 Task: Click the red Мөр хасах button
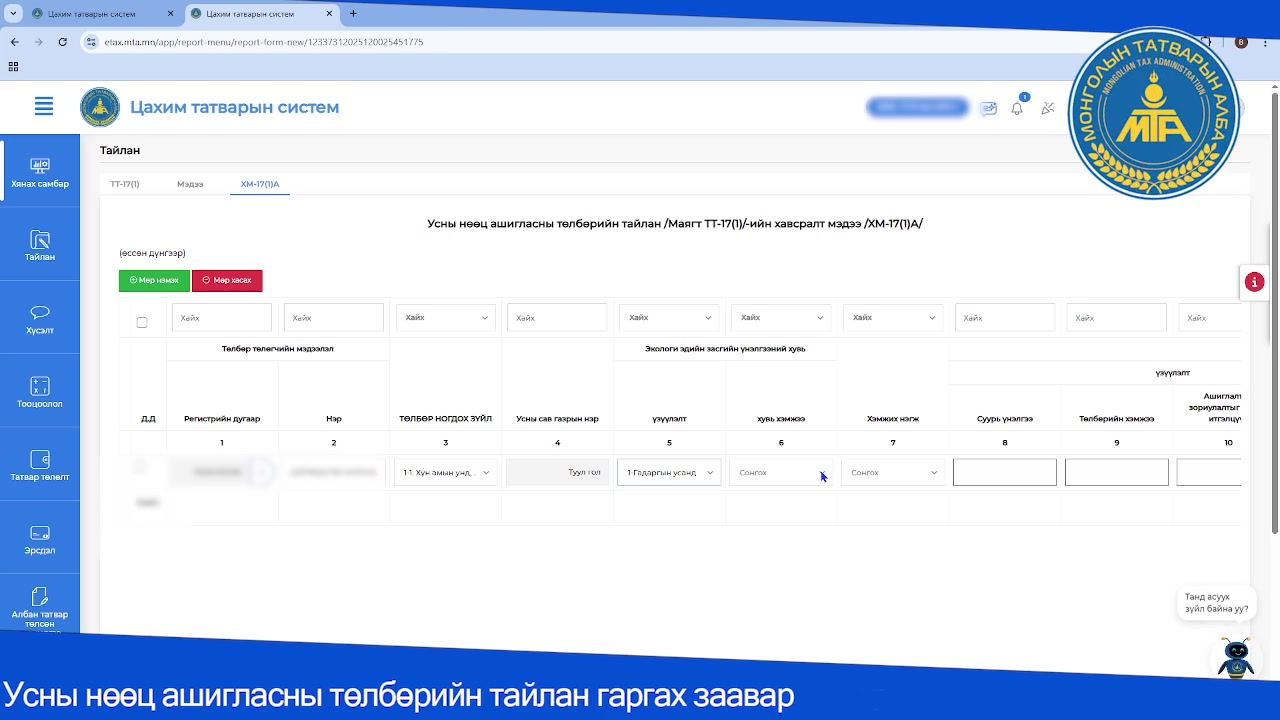point(227,281)
